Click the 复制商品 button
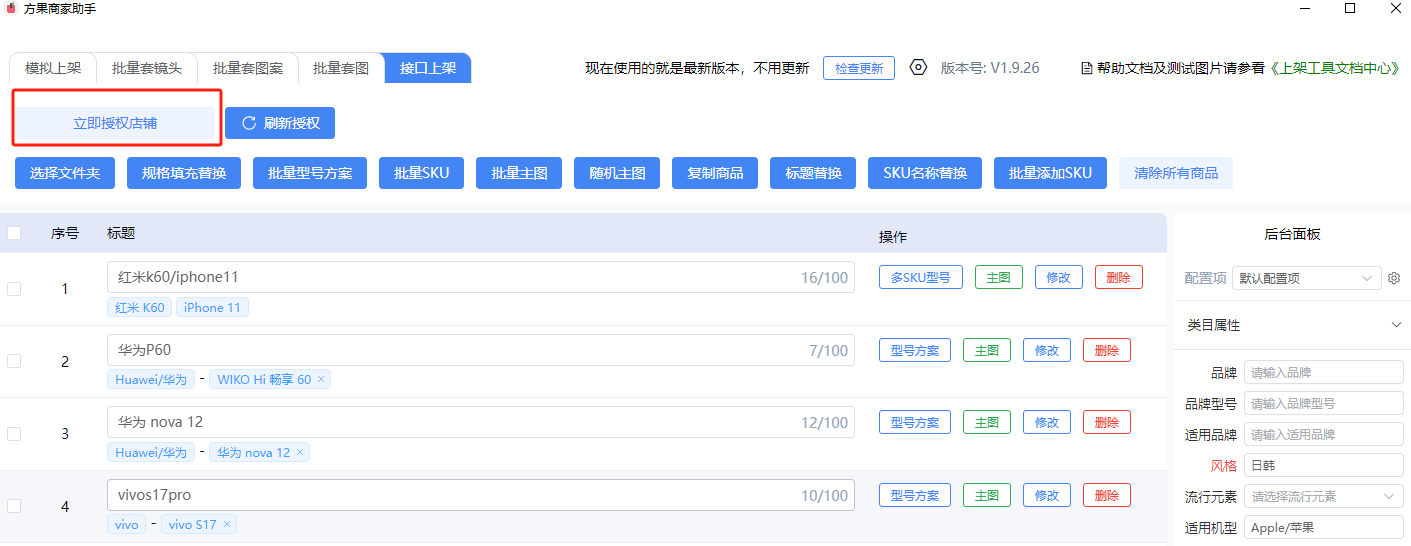Image resolution: width=1411 pixels, height=546 pixels. click(715, 173)
